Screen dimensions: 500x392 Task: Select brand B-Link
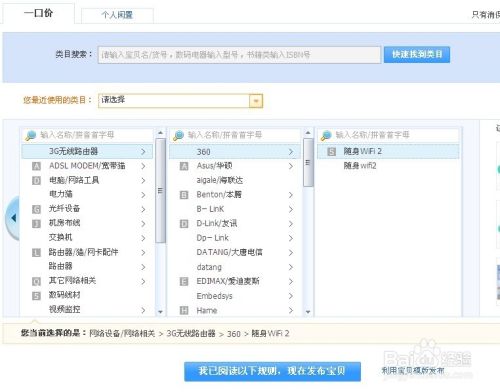tap(235, 209)
